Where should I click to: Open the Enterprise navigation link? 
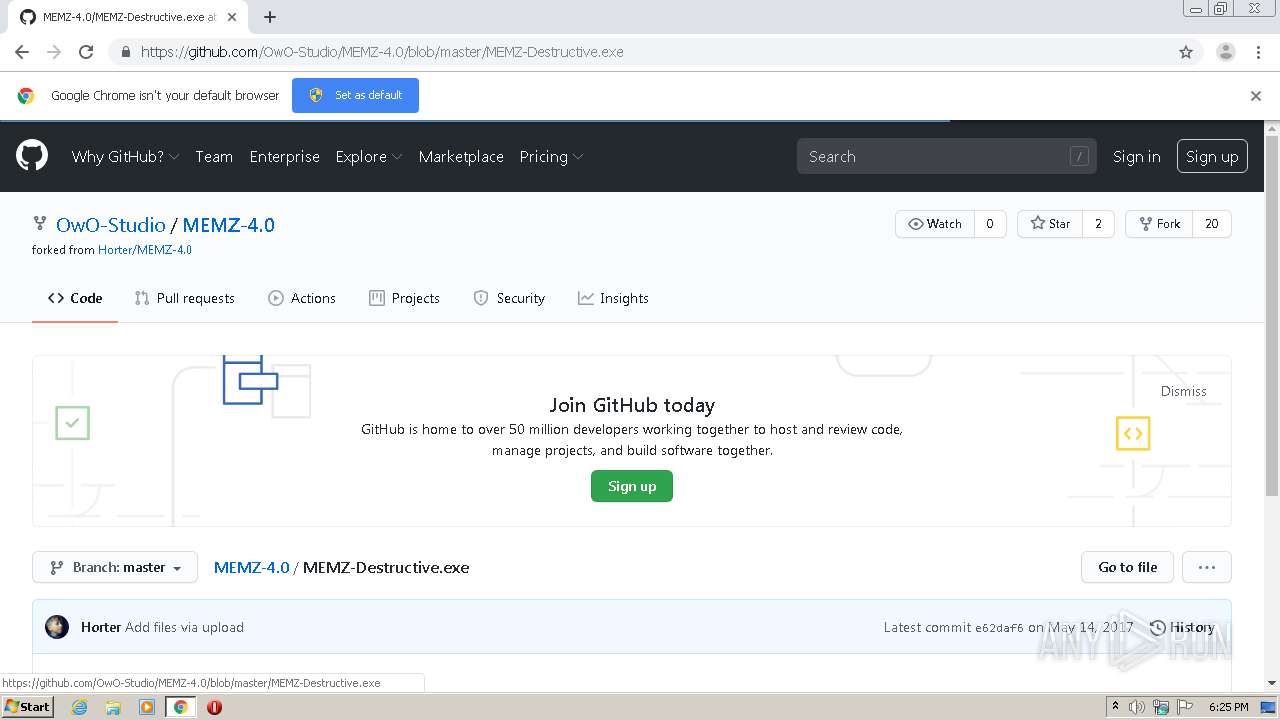[285, 156]
